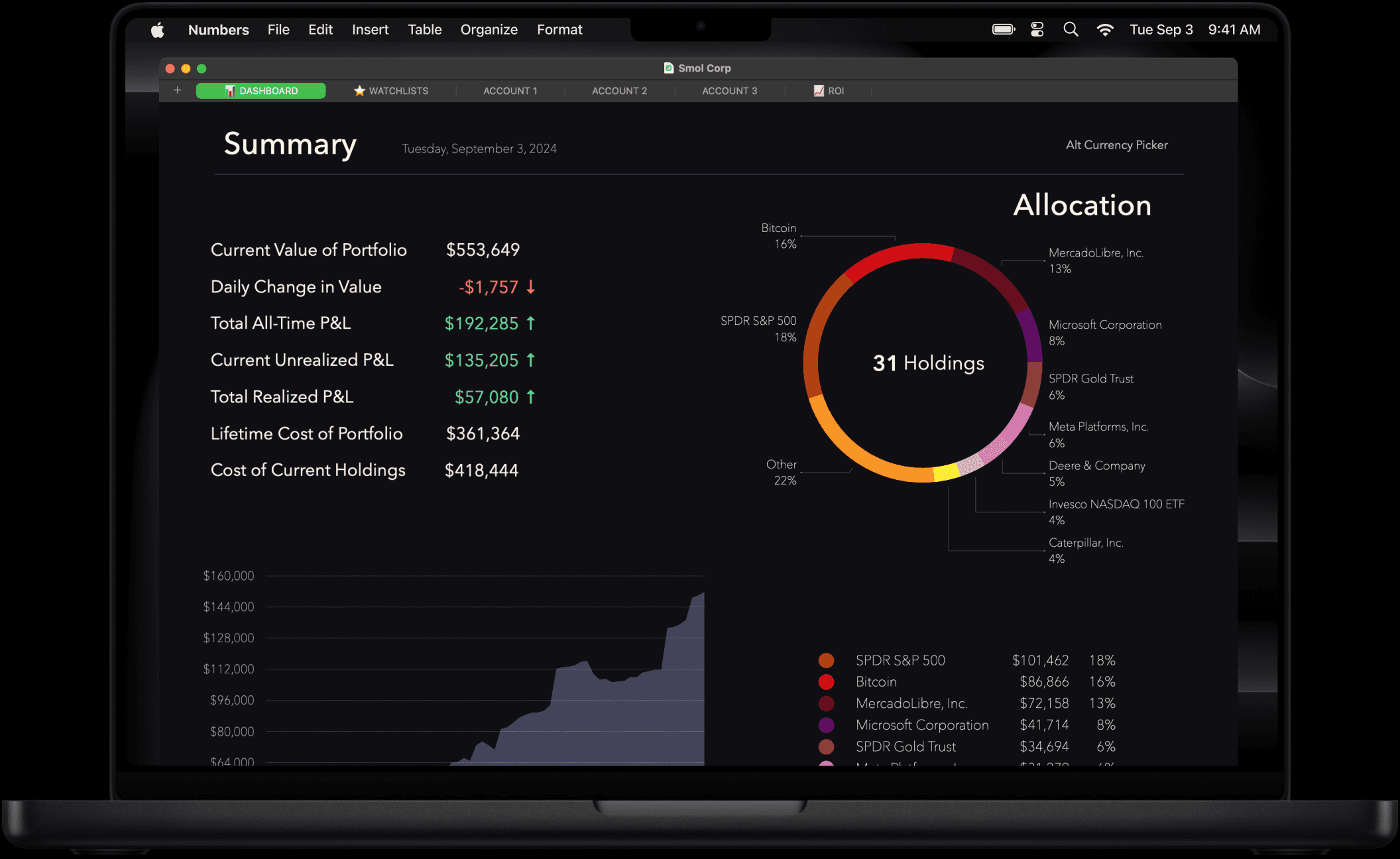Viewport: 1400px width, 859px height.
Task: Select the date Tuesday, September 3, 2024
Action: pyautogui.click(x=479, y=148)
